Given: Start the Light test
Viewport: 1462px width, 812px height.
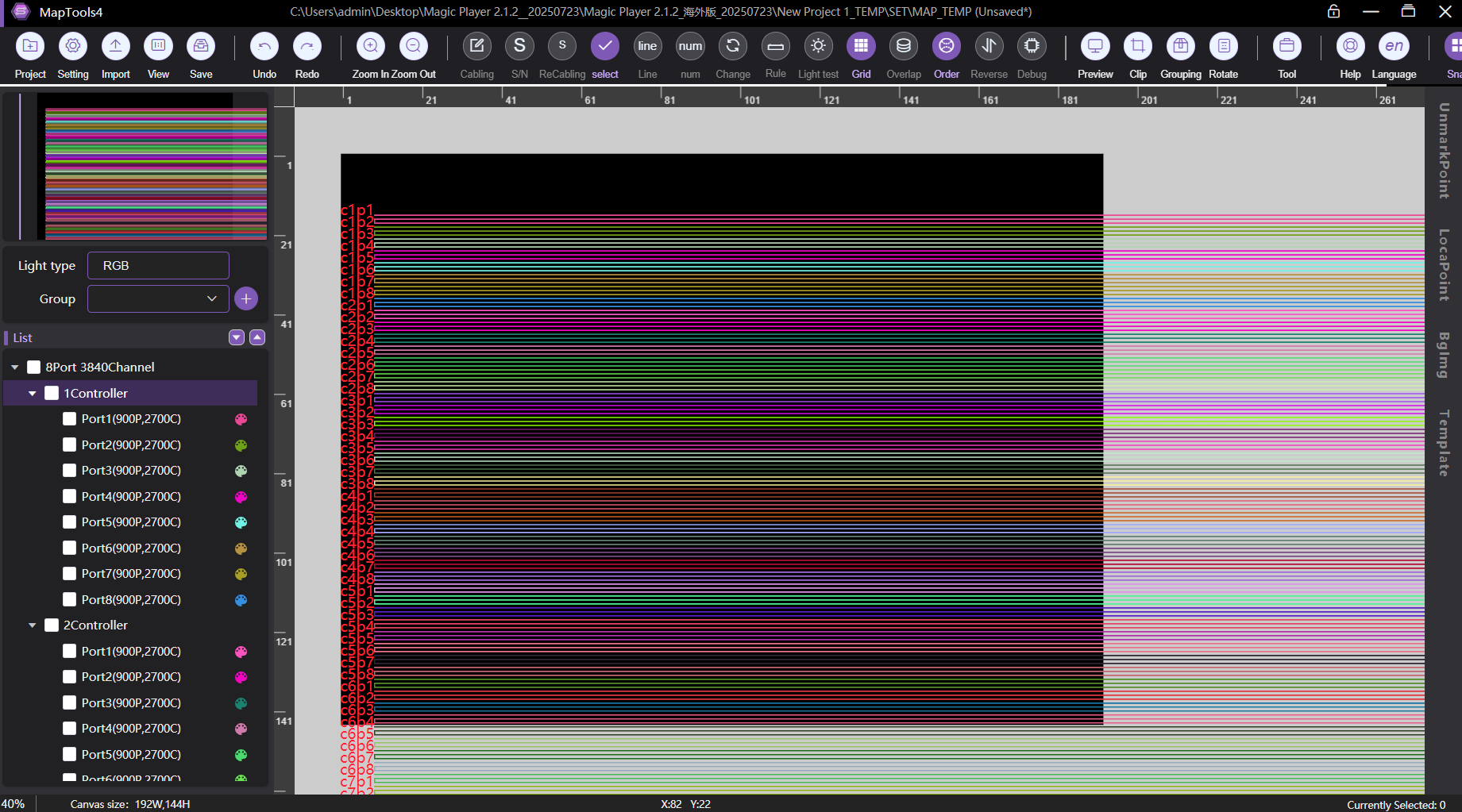Looking at the screenshot, I should [x=819, y=47].
